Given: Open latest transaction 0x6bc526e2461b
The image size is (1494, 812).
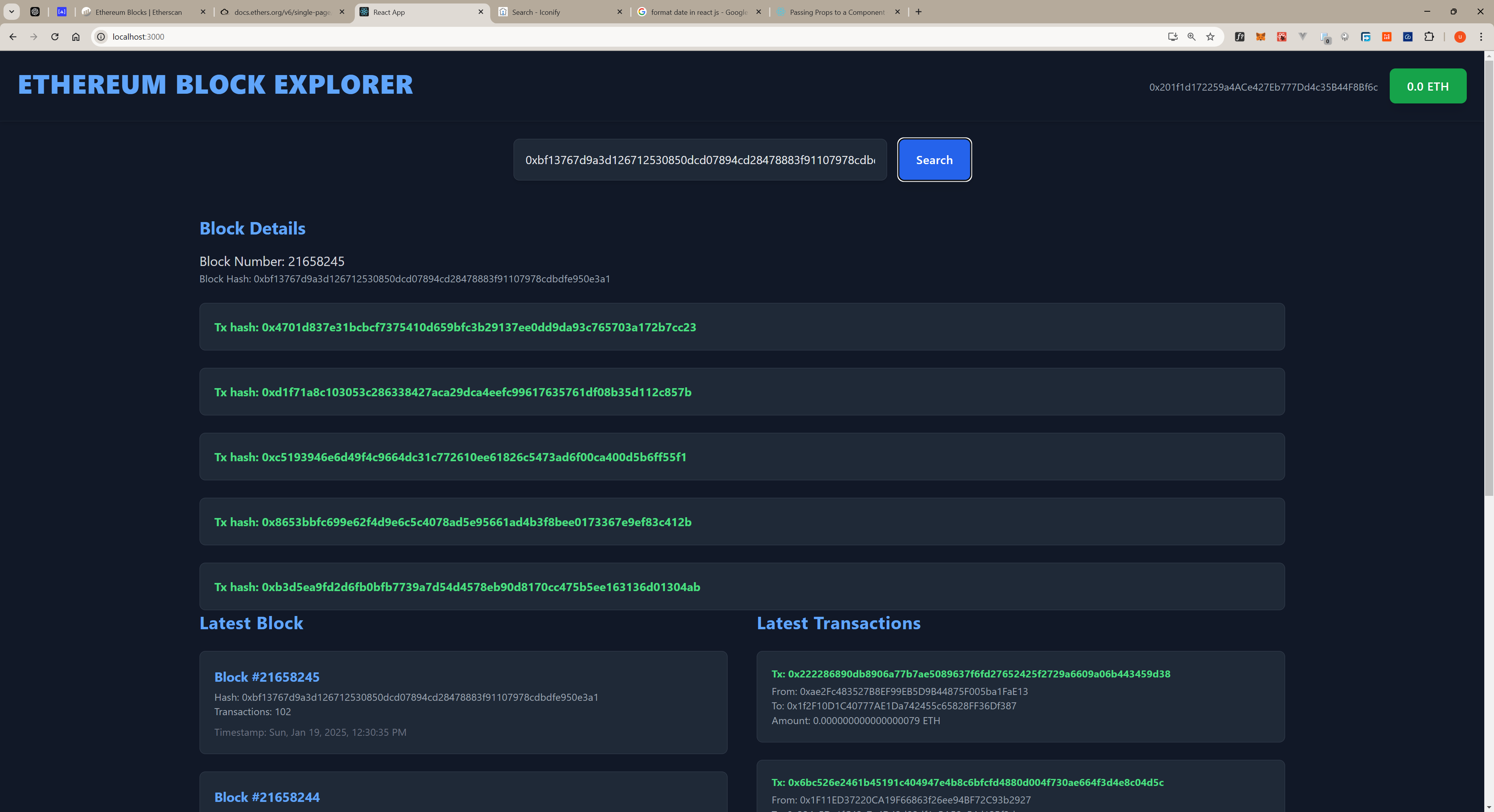Looking at the screenshot, I should tap(967, 782).
